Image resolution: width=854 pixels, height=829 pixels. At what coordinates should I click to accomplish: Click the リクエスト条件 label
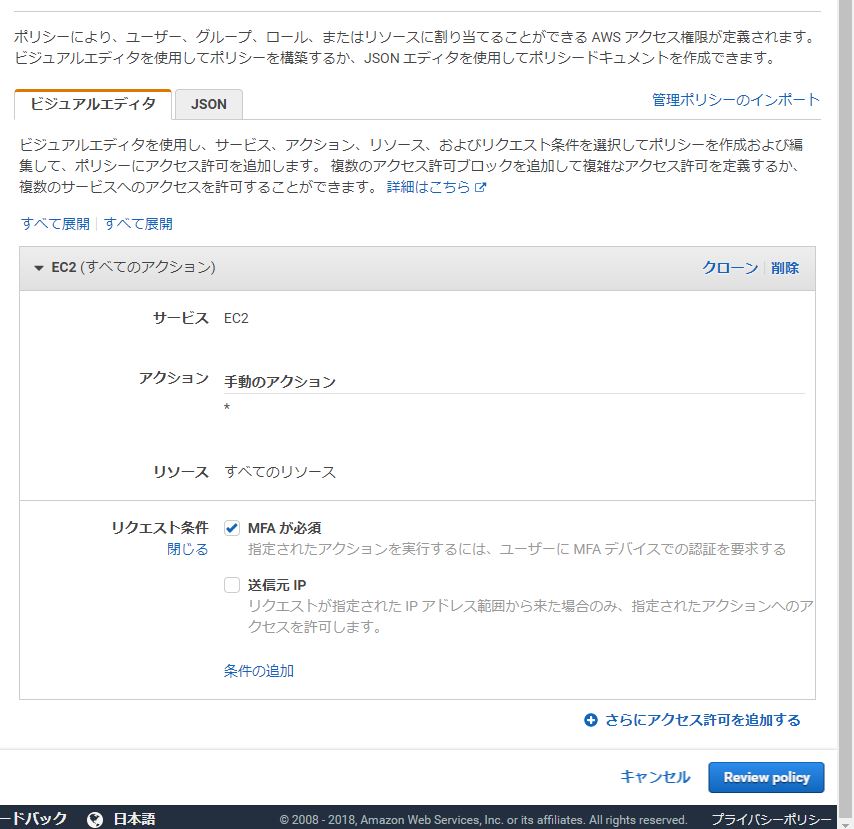tap(160, 527)
